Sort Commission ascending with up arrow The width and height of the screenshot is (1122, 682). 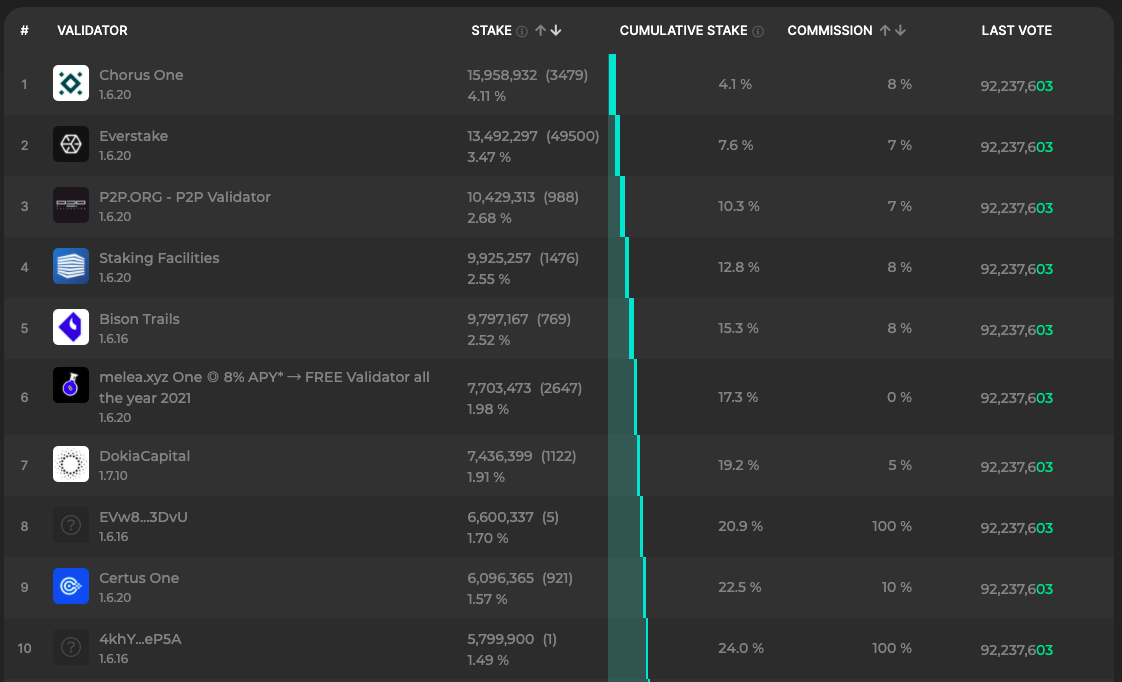[885, 30]
